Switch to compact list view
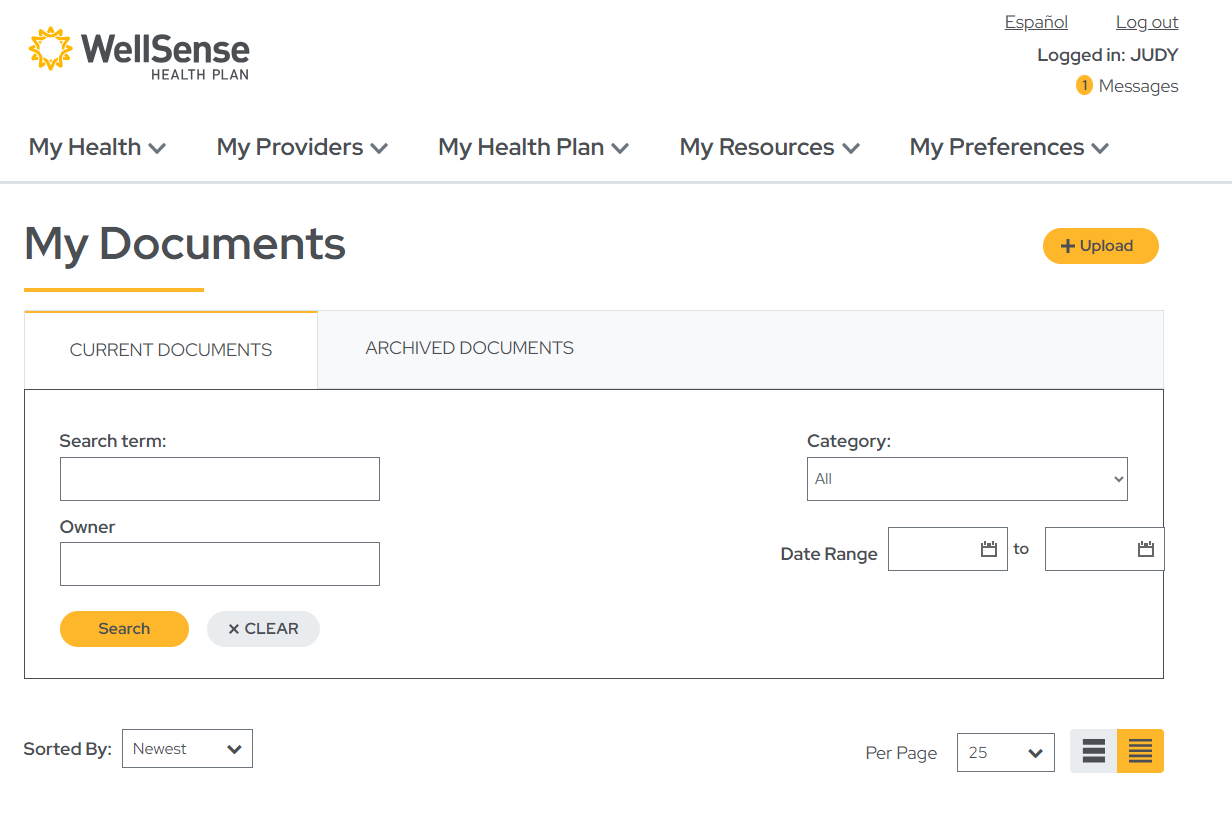1232x820 pixels. pos(1093,751)
